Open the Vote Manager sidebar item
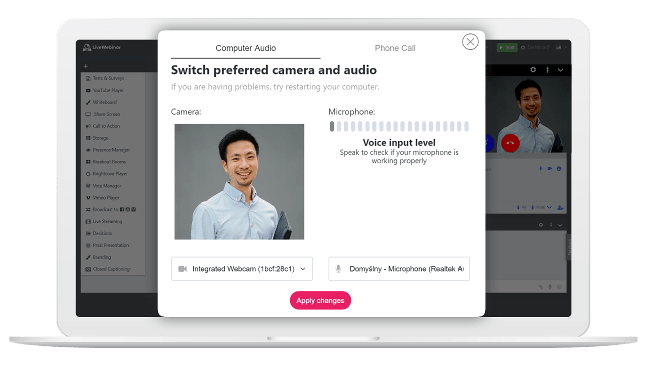The image size is (650, 370). (104, 186)
